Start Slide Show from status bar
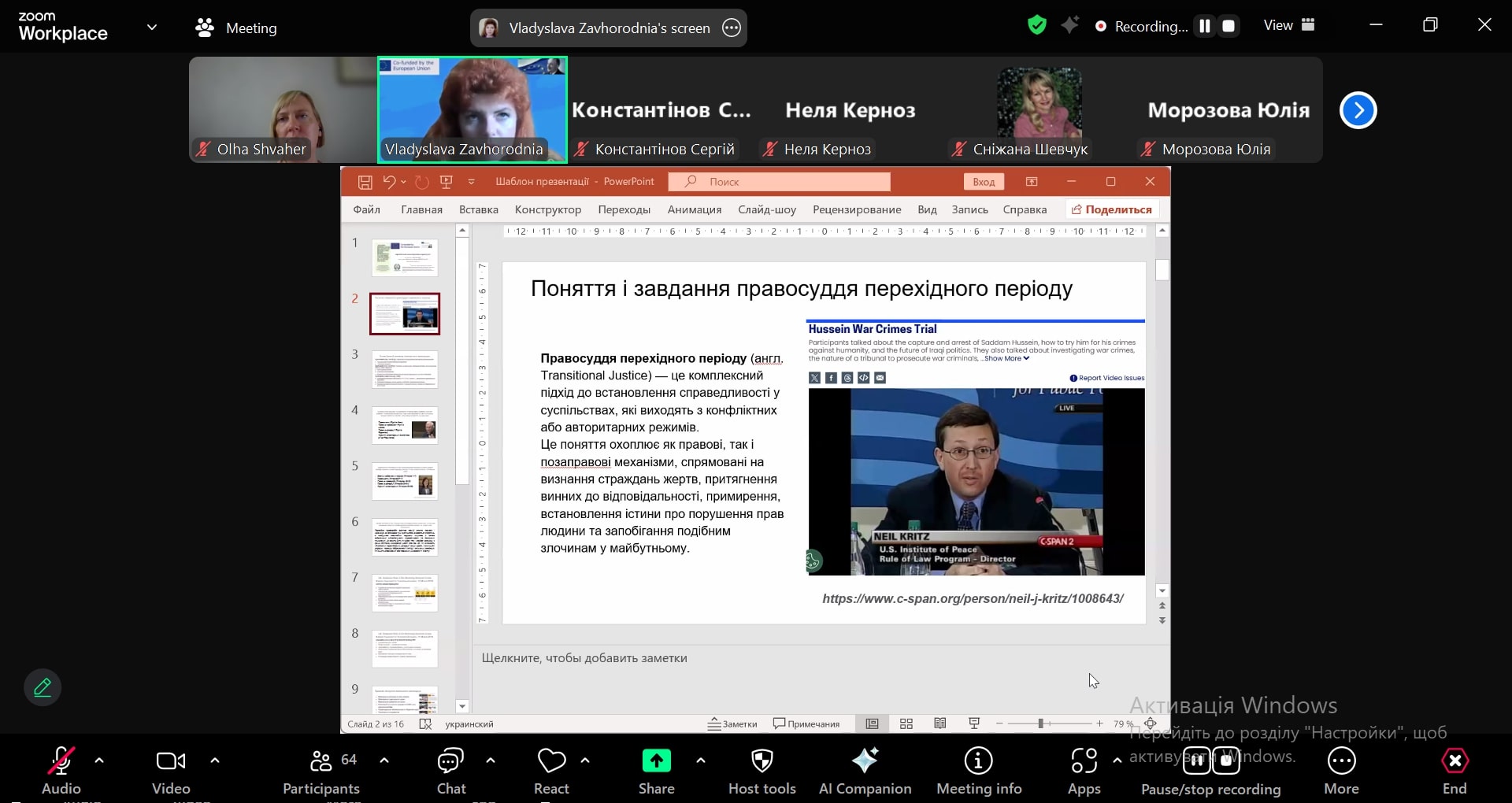Image resolution: width=1512 pixels, height=803 pixels. pyautogui.click(x=974, y=723)
